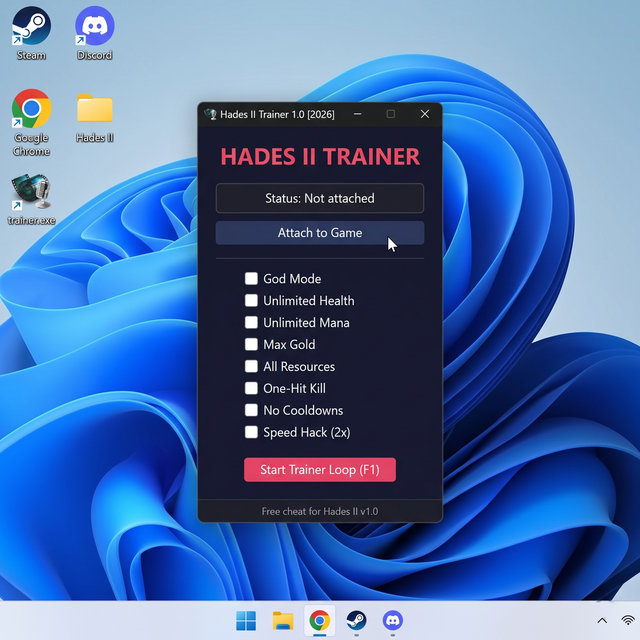Click the trainer window title bar icon
Image resolution: width=640 pixels, height=640 pixels.
211,114
